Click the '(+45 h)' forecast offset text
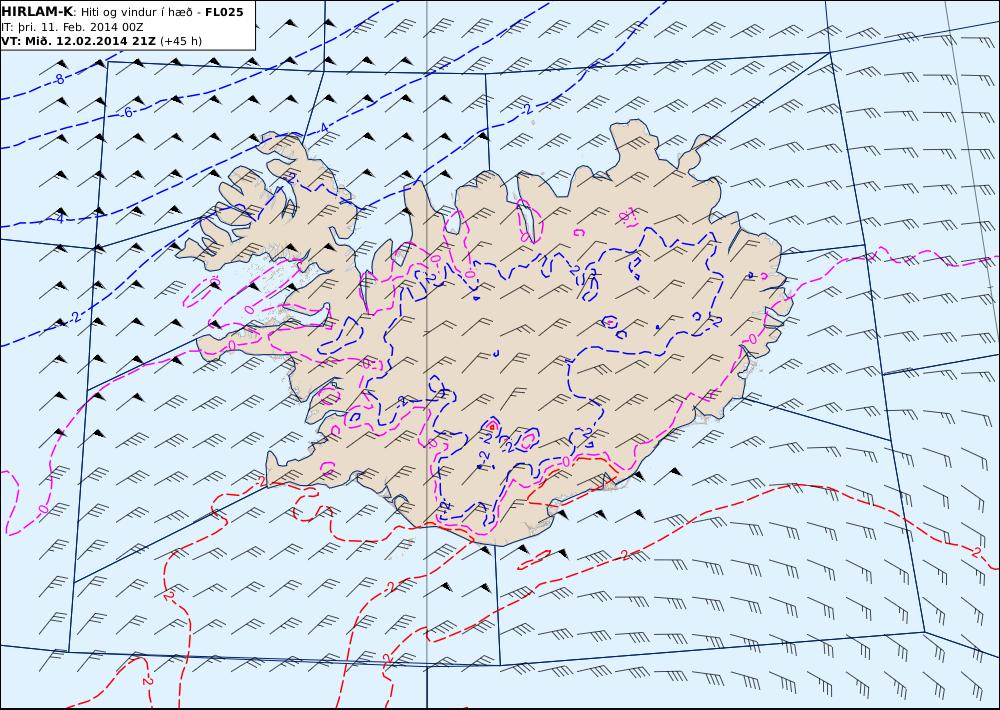This screenshot has height=710, width=1000. point(180,41)
